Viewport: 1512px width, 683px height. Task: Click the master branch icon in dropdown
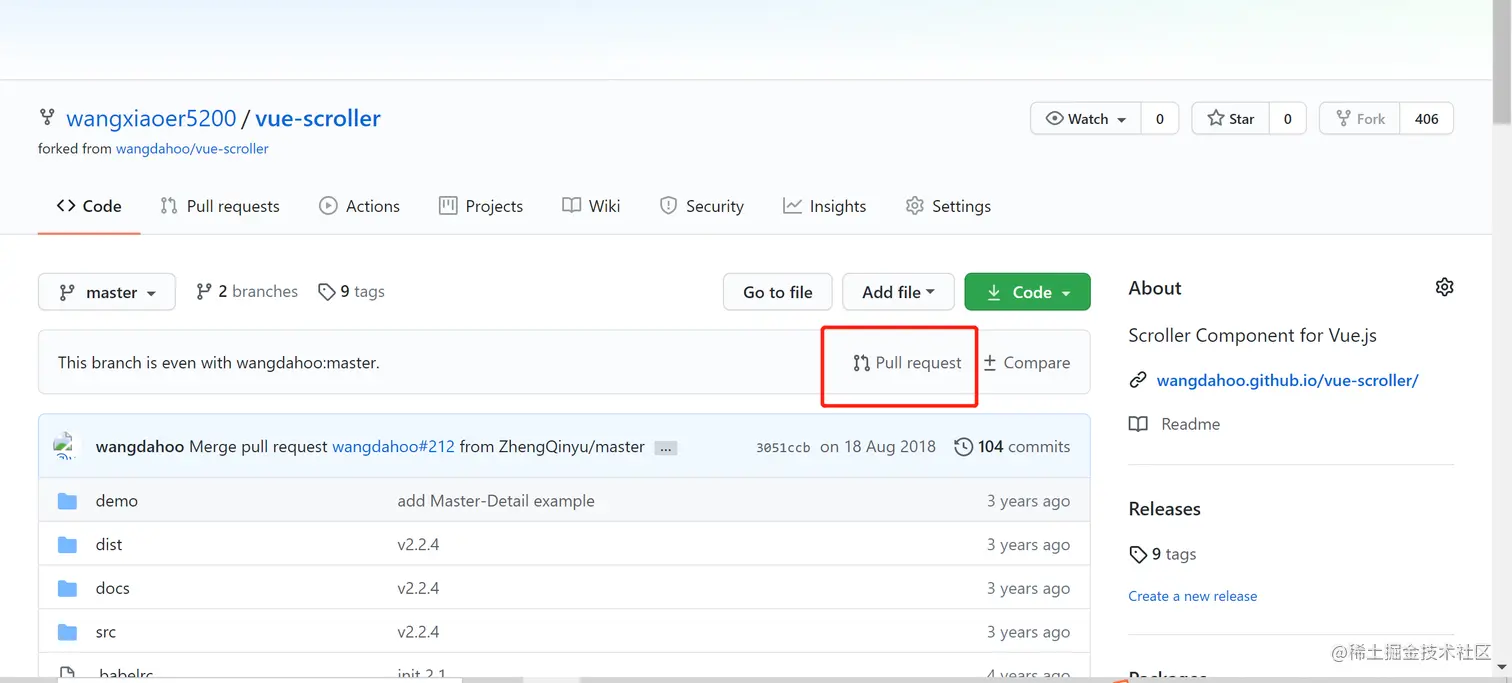[67, 292]
